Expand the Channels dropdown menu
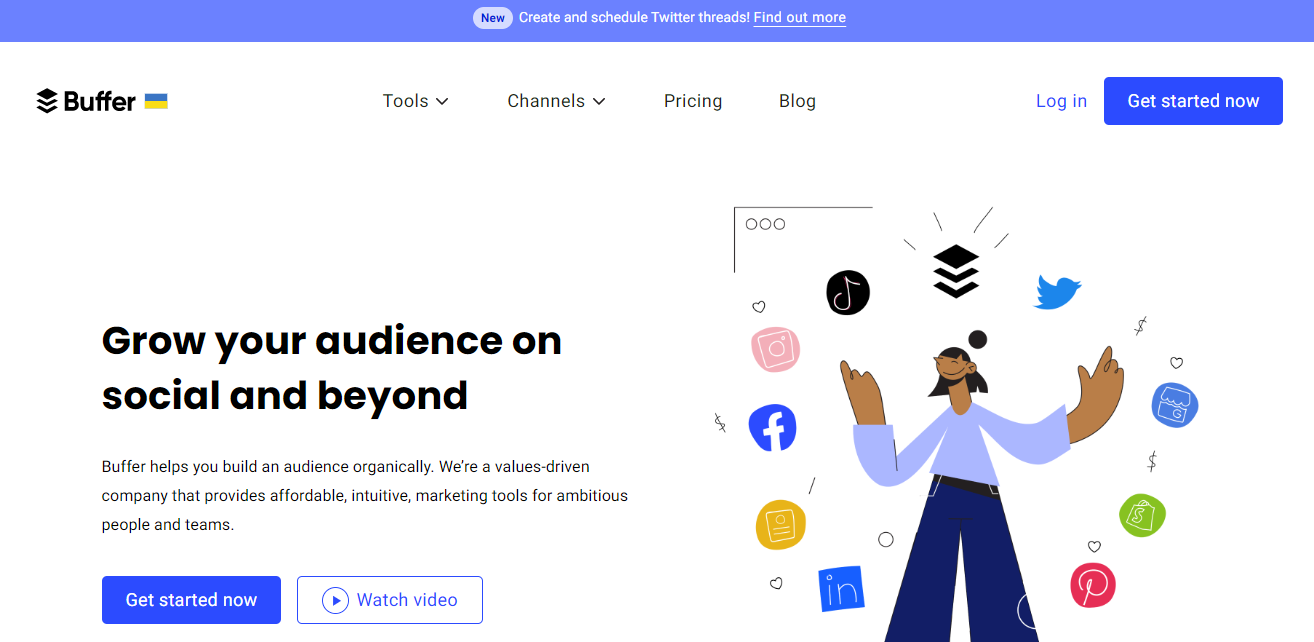Viewport: 1314px width, 642px height. (x=557, y=101)
